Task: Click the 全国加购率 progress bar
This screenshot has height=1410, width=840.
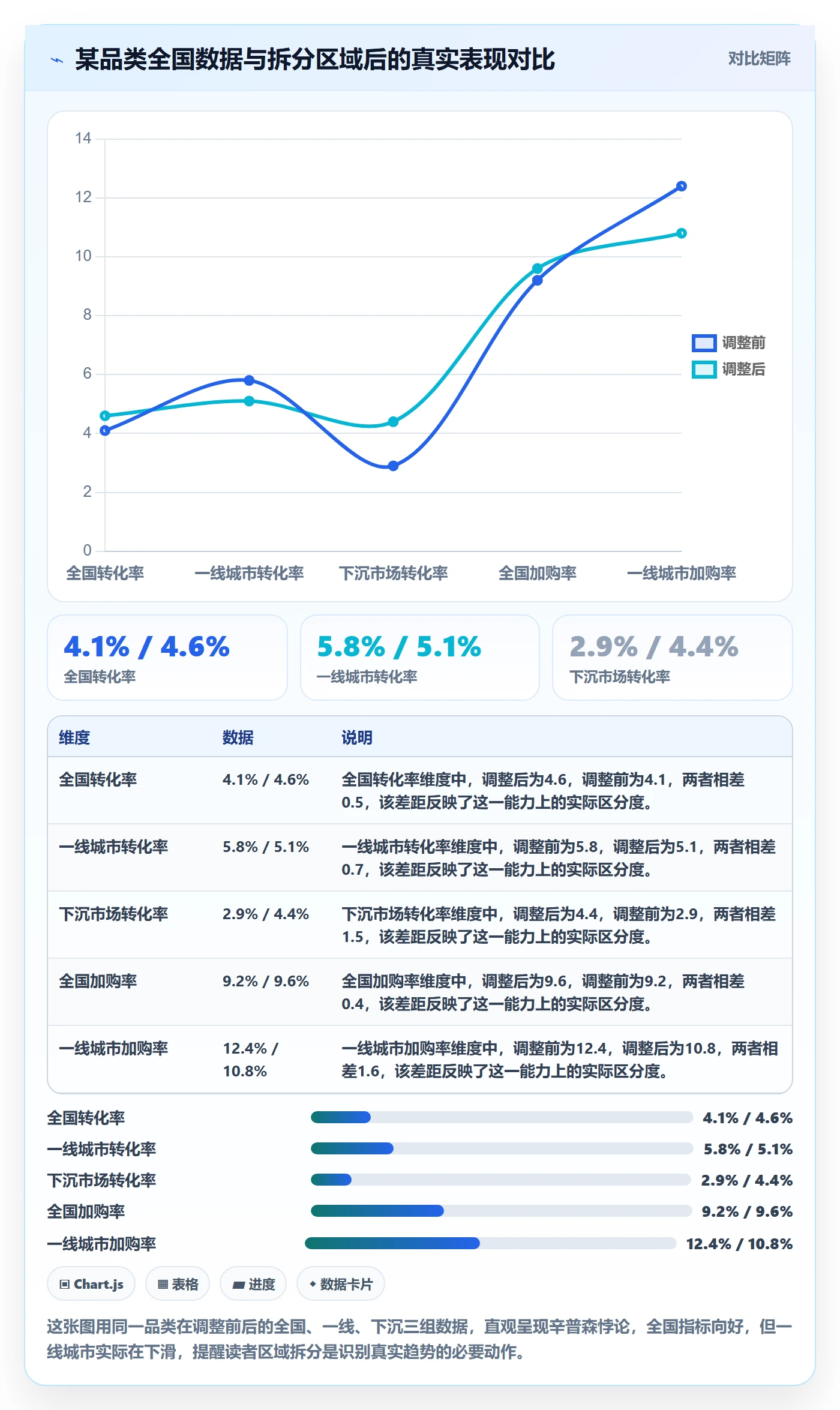Action: tap(502, 1211)
